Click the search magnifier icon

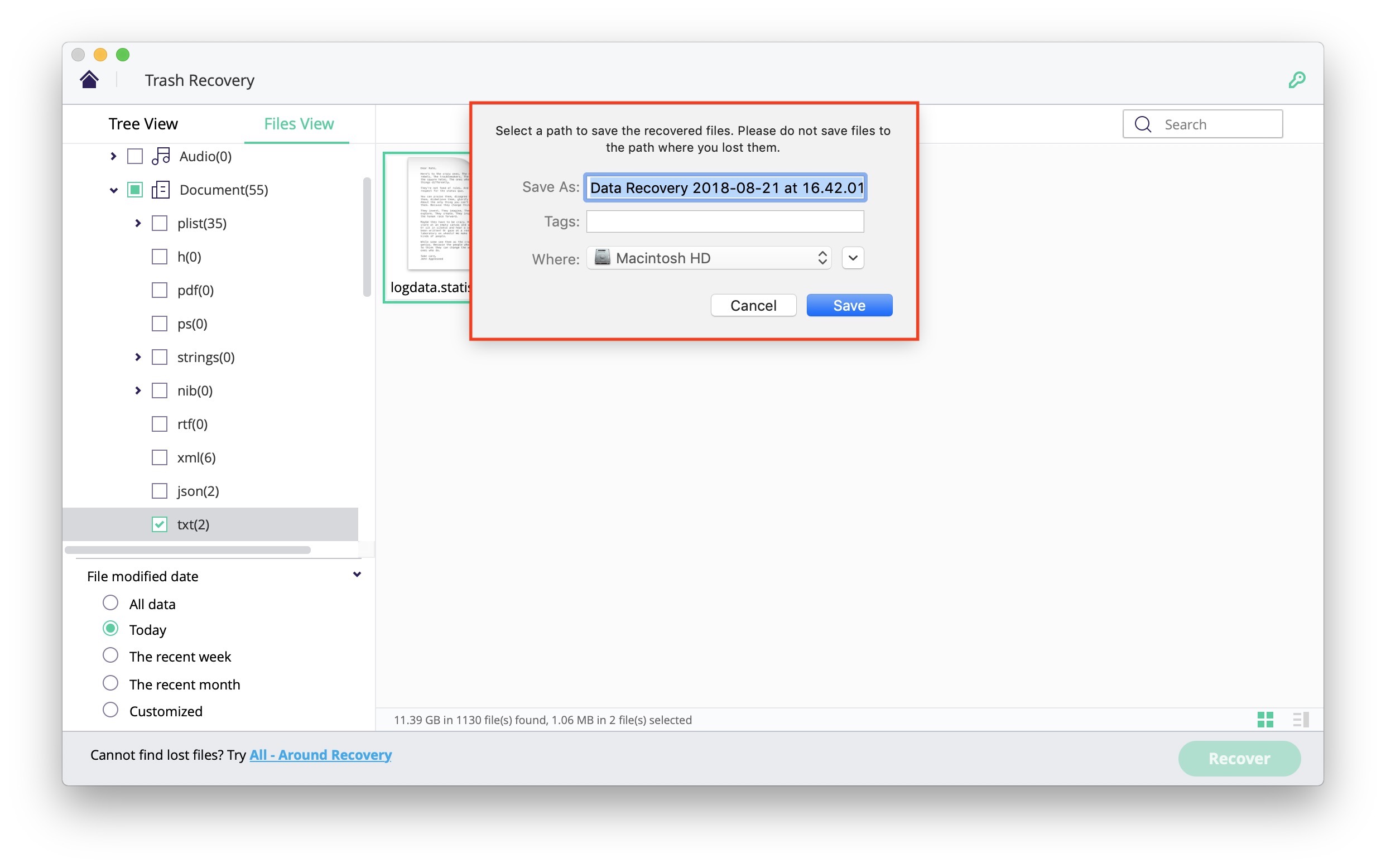click(x=1143, y=124)
